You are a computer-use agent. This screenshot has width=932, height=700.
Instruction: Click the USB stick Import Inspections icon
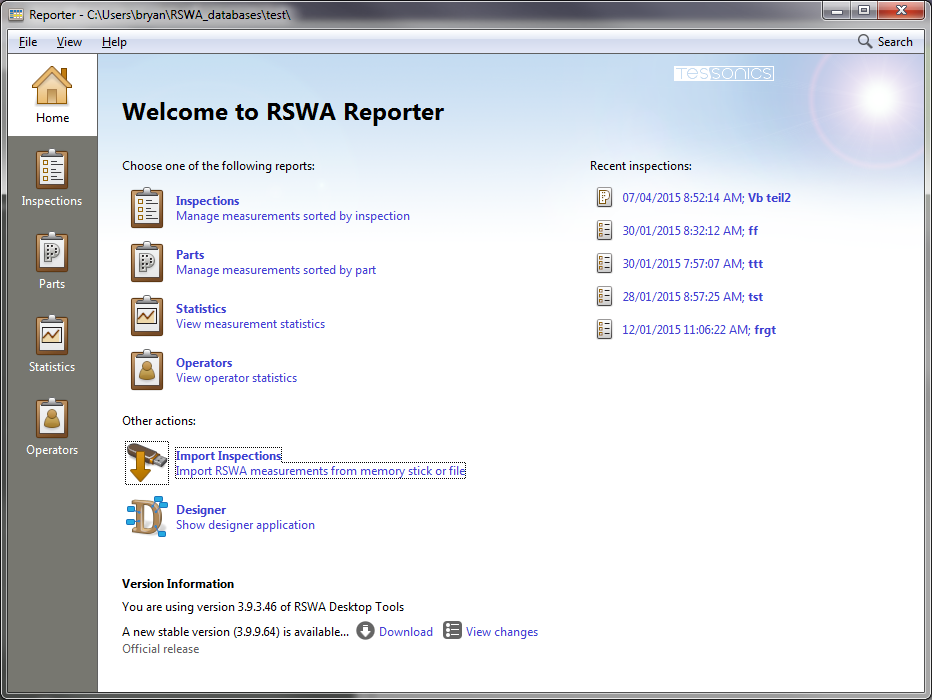[146, 462]
